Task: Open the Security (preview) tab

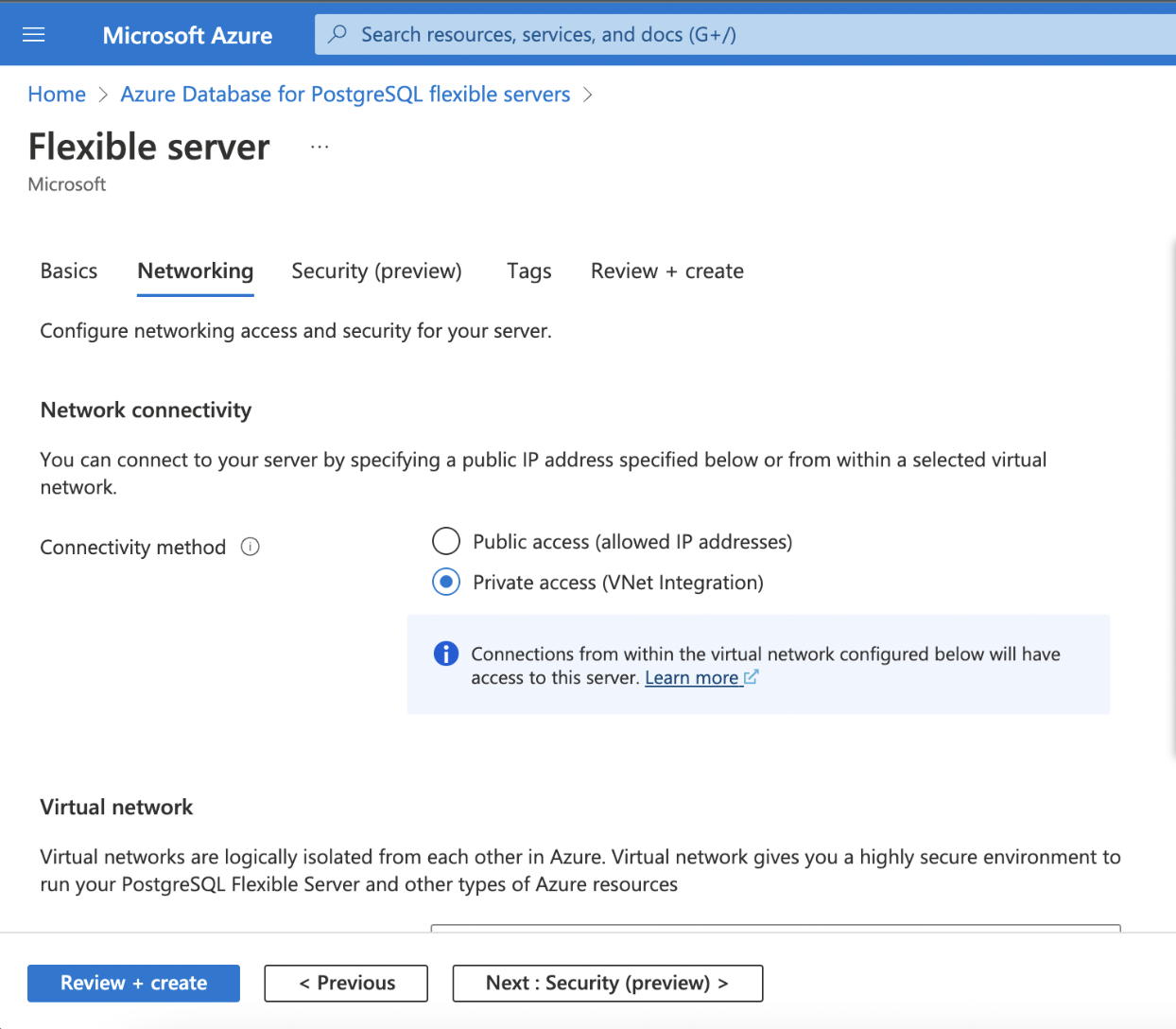Action: [377, 271]
